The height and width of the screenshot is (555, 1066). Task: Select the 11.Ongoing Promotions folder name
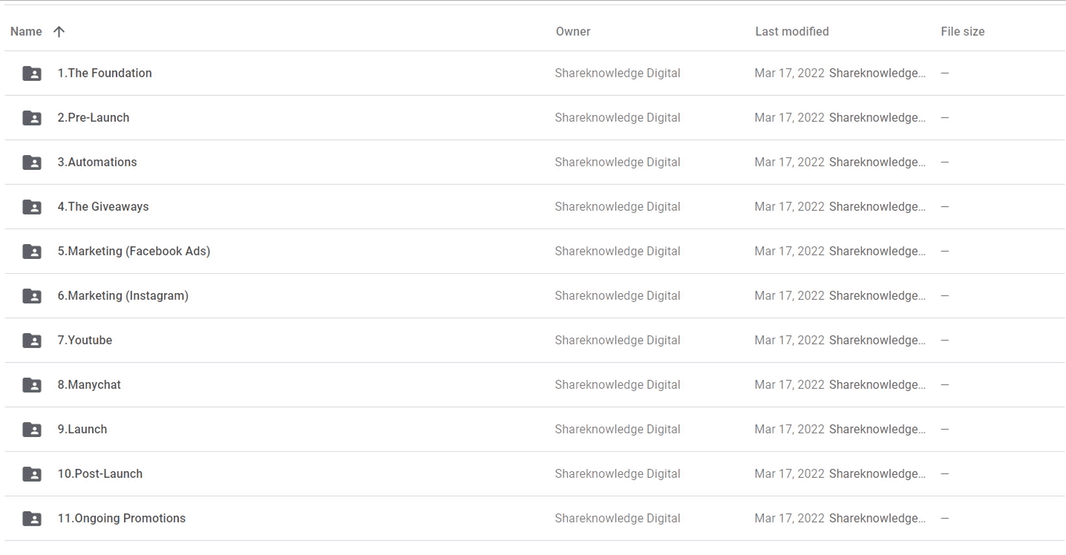(x=122, y=518)
